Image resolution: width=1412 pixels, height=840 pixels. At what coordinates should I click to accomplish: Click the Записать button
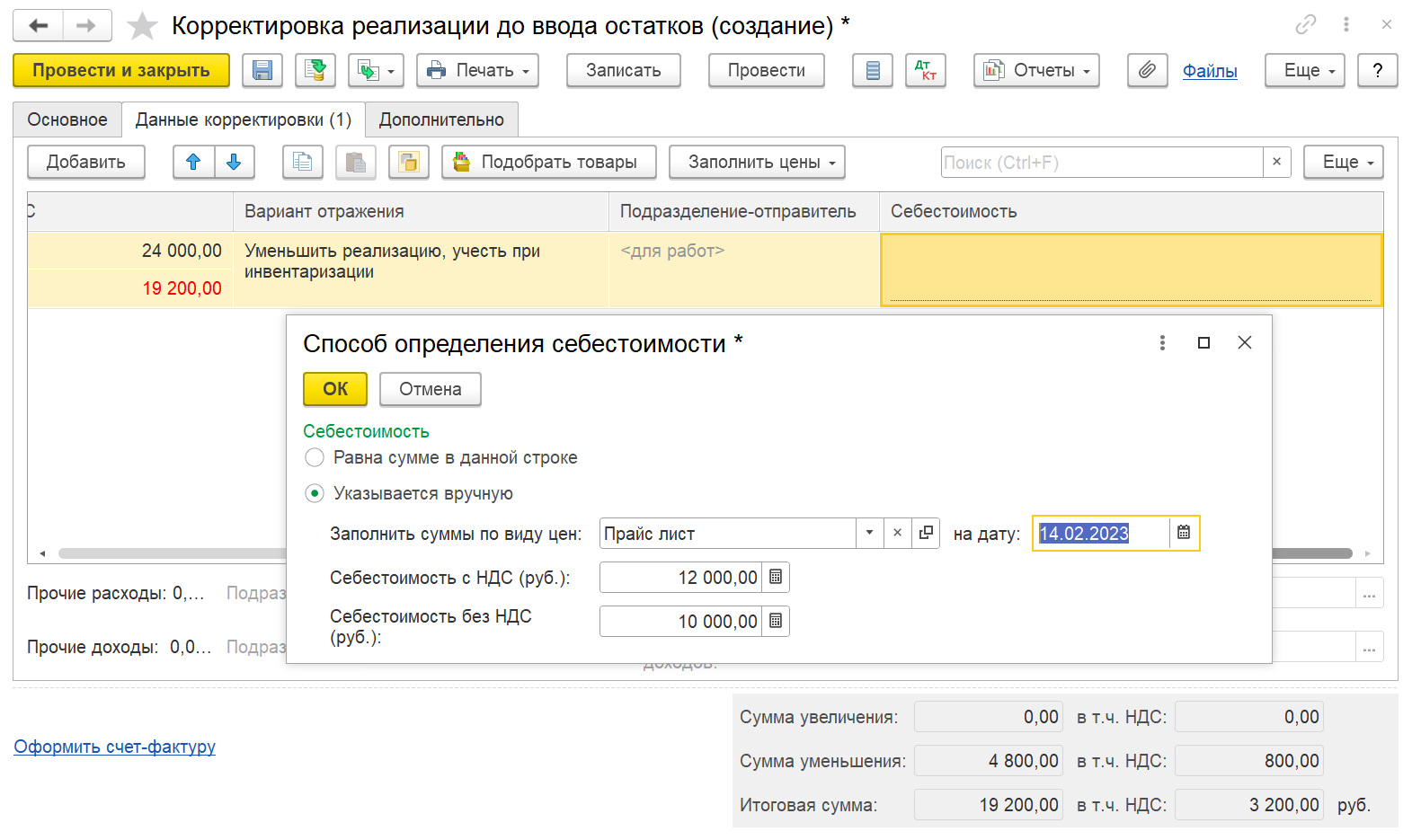pyautogui.click(x=624, y=70)
